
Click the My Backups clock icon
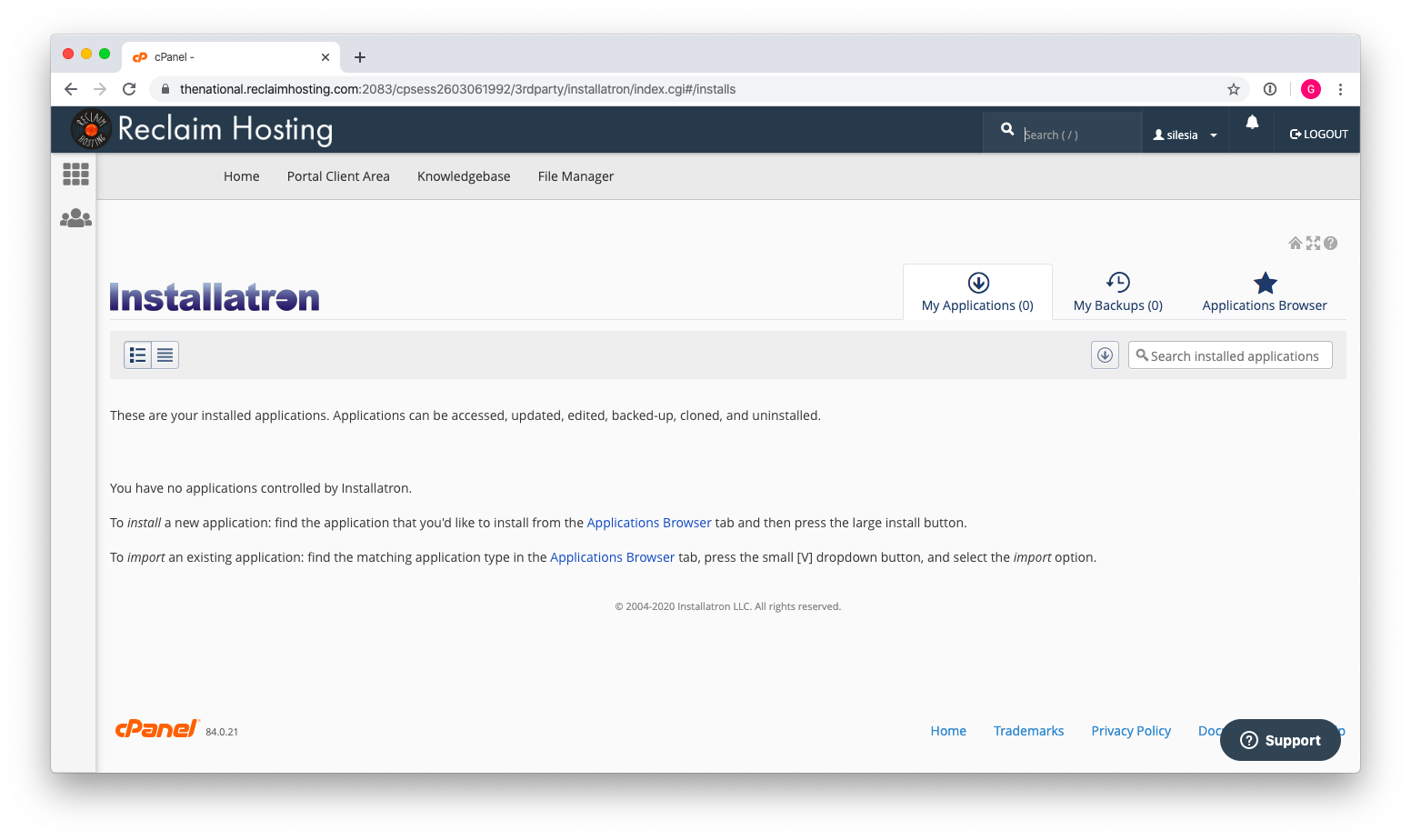(1118, 282)
